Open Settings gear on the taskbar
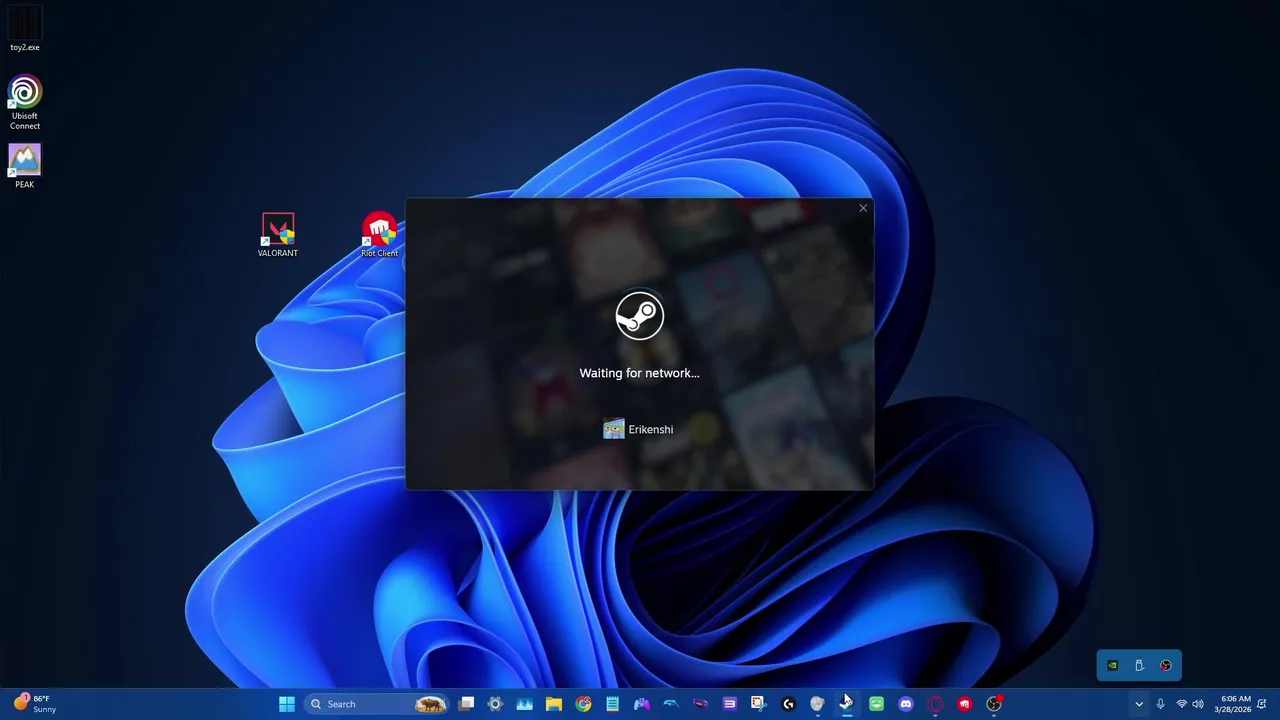 pos(495,704)
